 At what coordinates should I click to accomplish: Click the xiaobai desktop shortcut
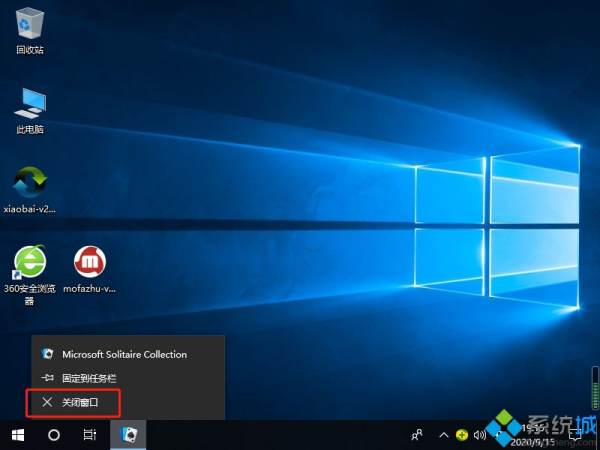click(30, 184)
